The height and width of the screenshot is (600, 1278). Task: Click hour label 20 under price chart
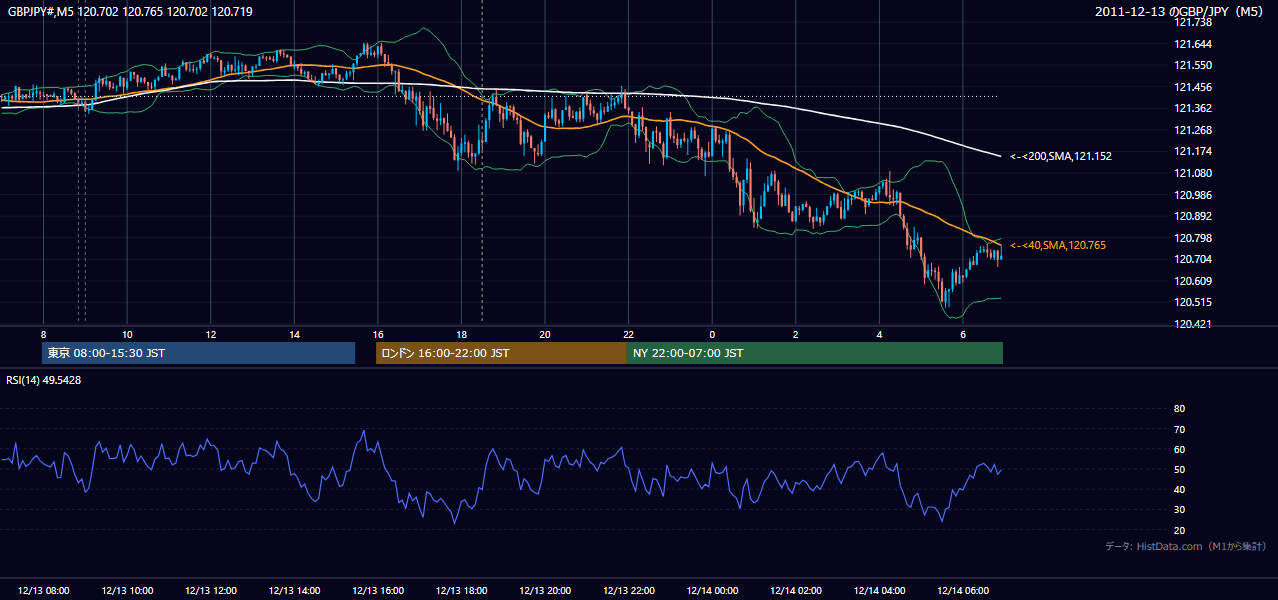click(x=545, y=334)
